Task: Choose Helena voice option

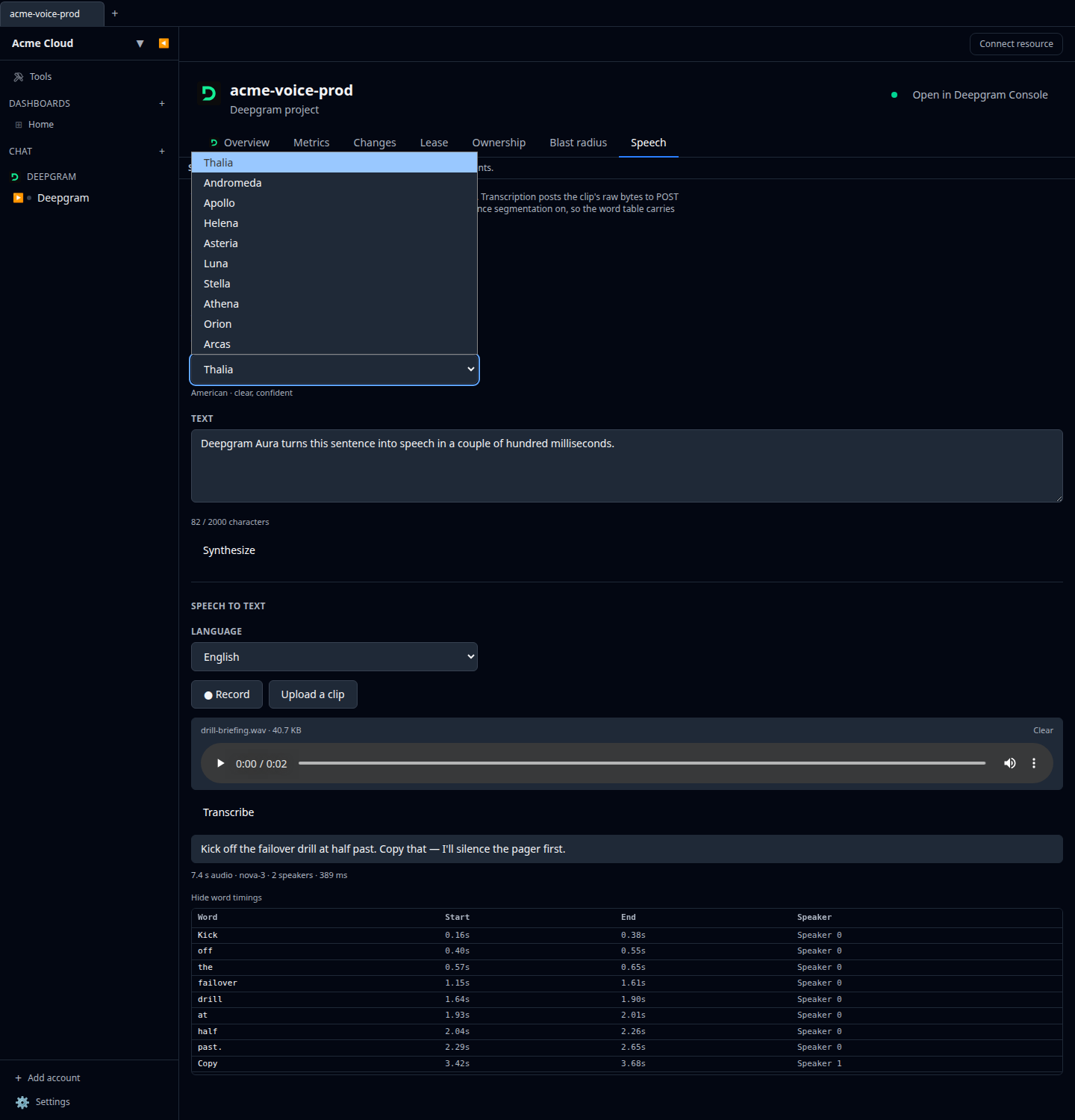Action: pos(334,223)
